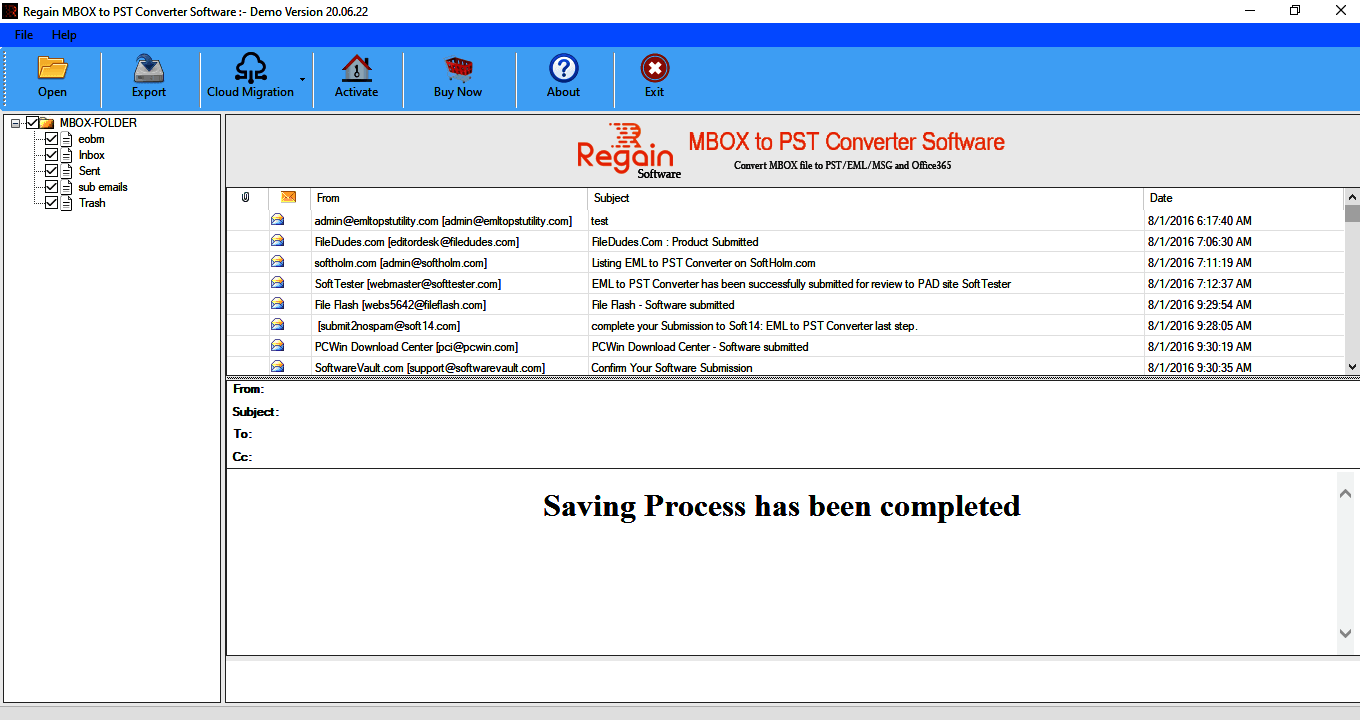Image resolution: width=1360 pixels, height=720 pixels.
Task: Open the About dialog icon
Action: (564, 68)
